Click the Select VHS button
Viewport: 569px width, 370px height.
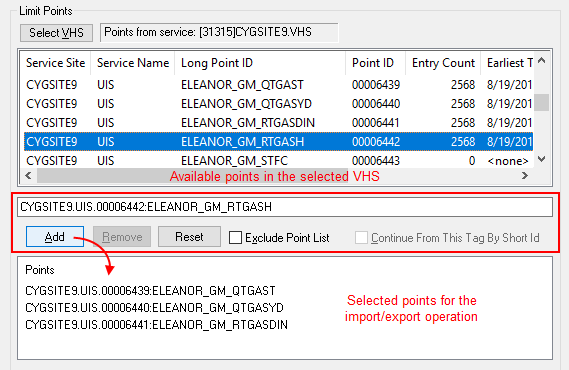(56, 33)
